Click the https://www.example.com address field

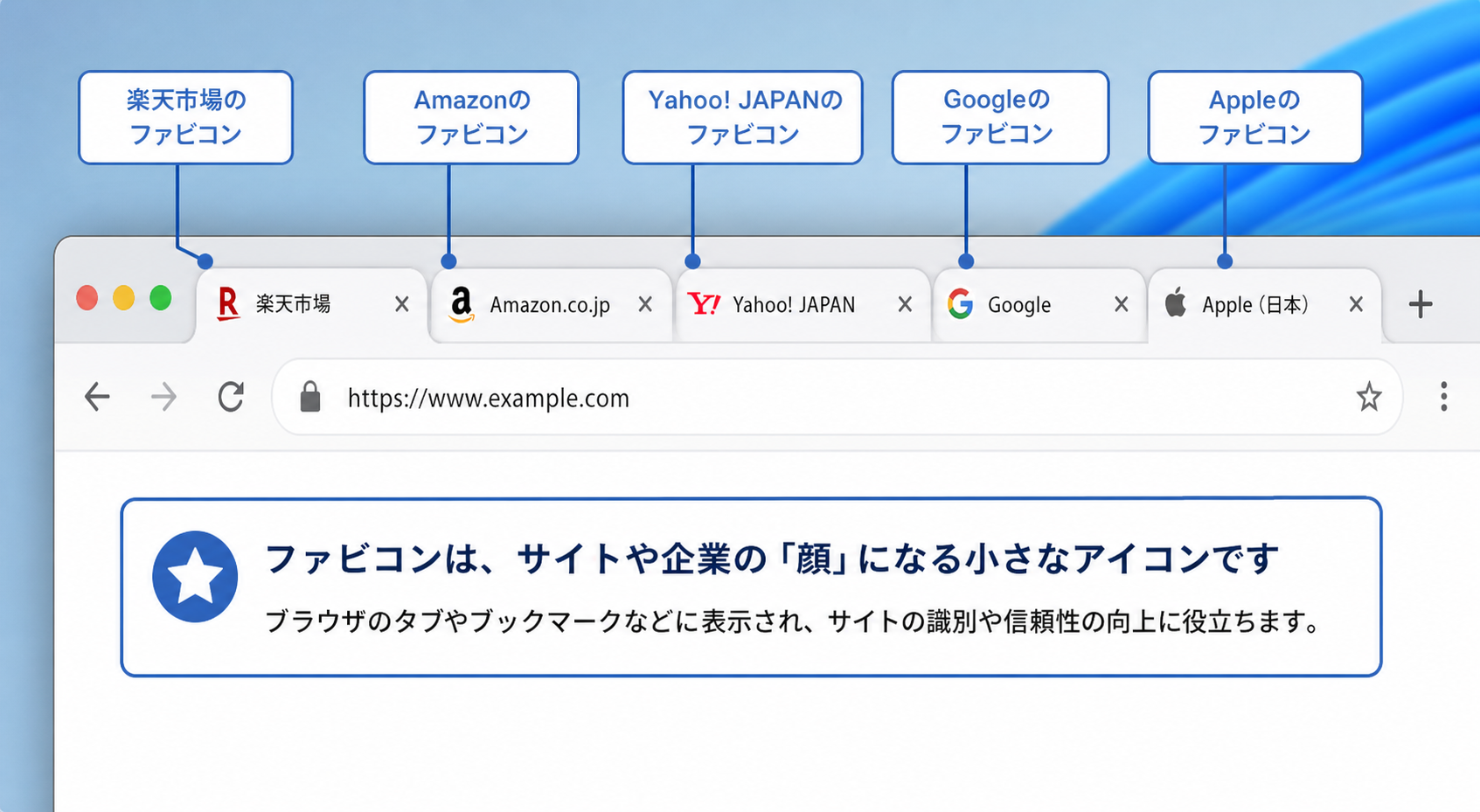(837, 397)
